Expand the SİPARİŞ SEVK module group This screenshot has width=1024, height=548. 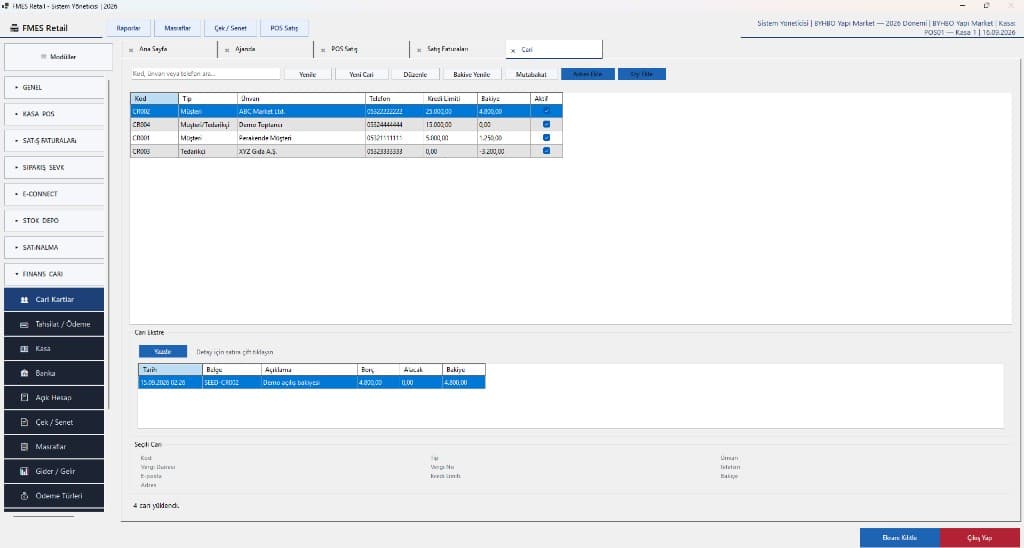coord(54,167)
